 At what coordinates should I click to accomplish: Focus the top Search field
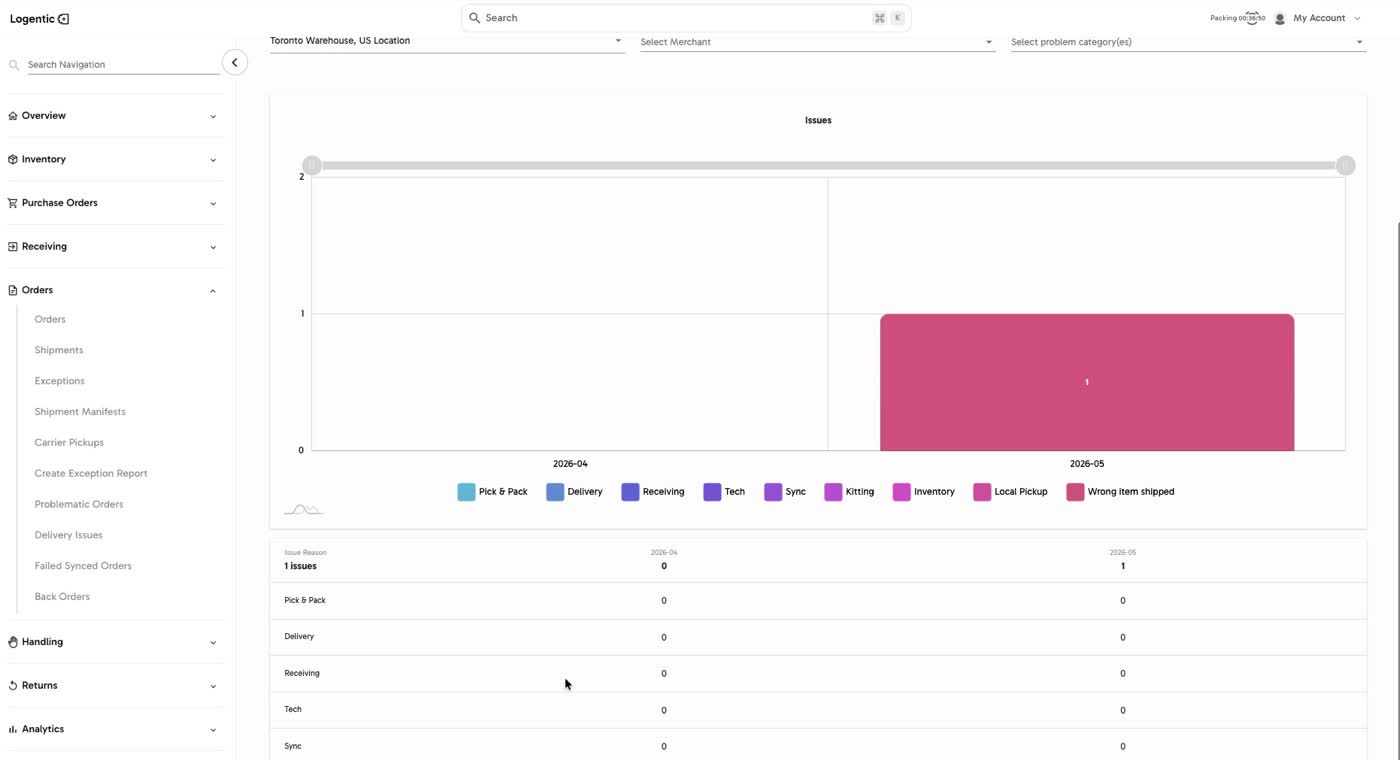tap(686, 18)
